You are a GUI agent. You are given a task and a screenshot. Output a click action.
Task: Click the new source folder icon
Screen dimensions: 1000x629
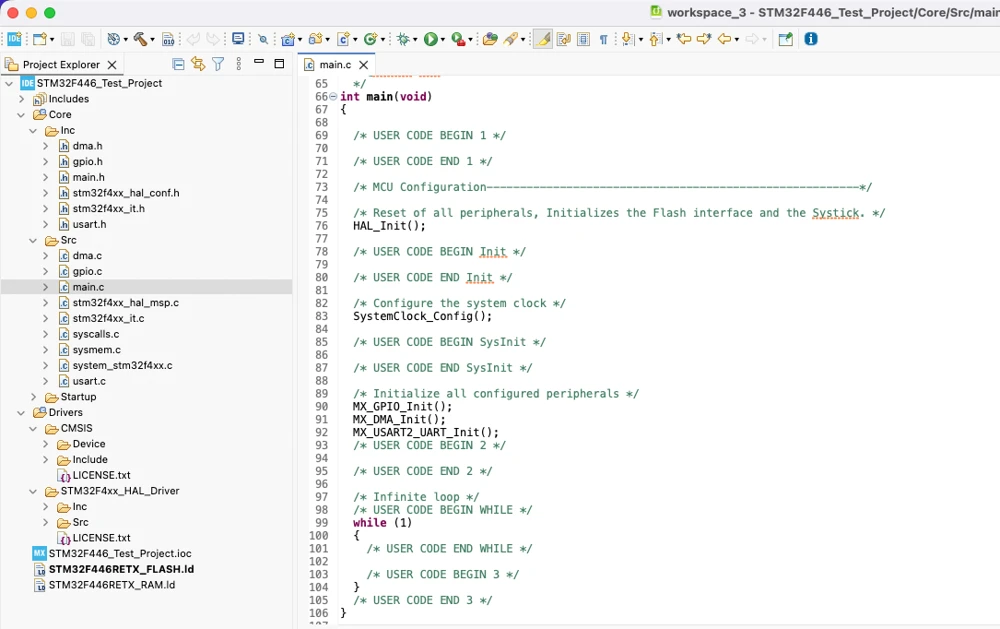pyautogui.click(x=315, y=39)
